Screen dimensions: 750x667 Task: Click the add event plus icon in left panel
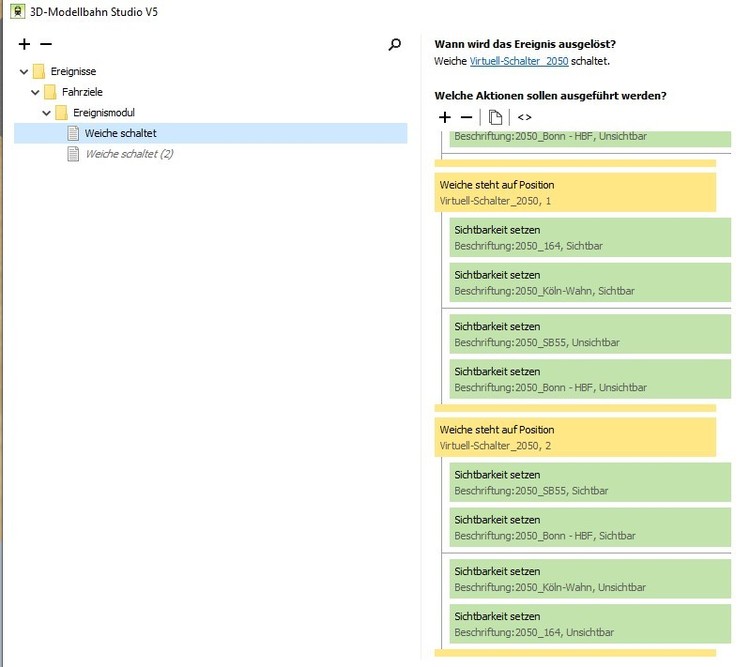point(25,45)
